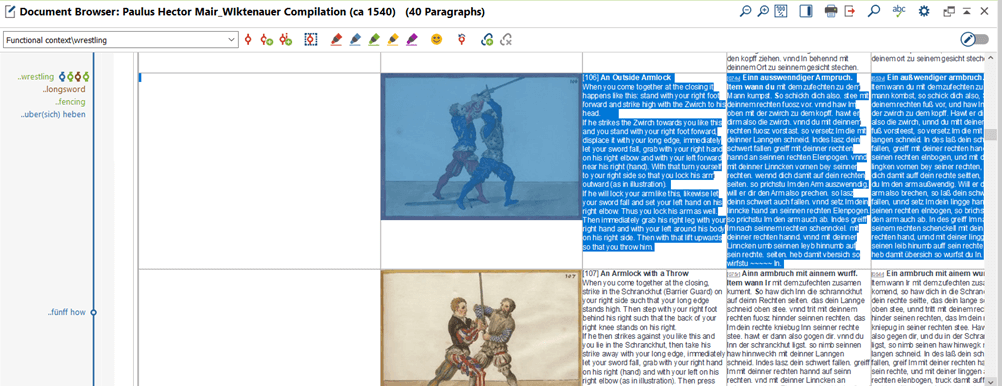Toggle the code selected segment mode icon
Viewport: 1002px width, 386px height.
tap(311, 40)
